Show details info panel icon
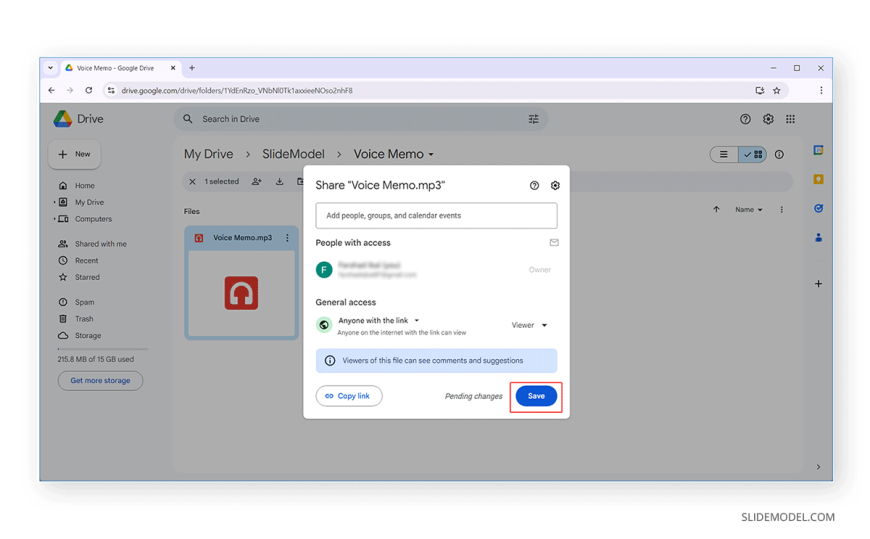Viewport: 870px width, 539px height. [x=779, y=154]
